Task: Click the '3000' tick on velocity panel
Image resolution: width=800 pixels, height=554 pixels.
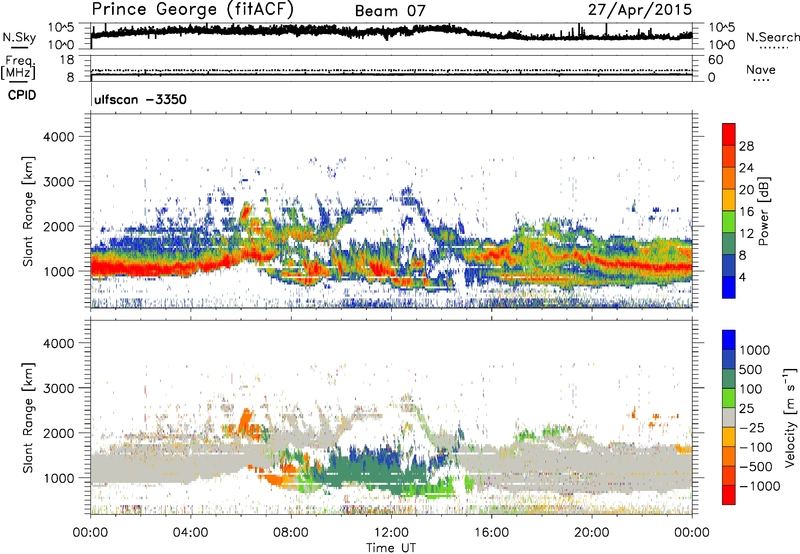Action: [x=59, y=388]
